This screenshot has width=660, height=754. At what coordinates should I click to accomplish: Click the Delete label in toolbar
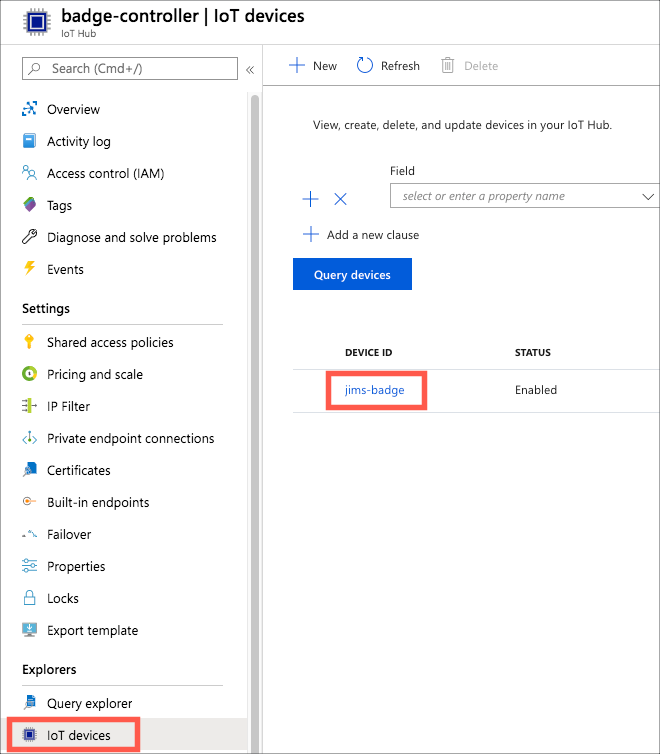[x=481, y=66]
